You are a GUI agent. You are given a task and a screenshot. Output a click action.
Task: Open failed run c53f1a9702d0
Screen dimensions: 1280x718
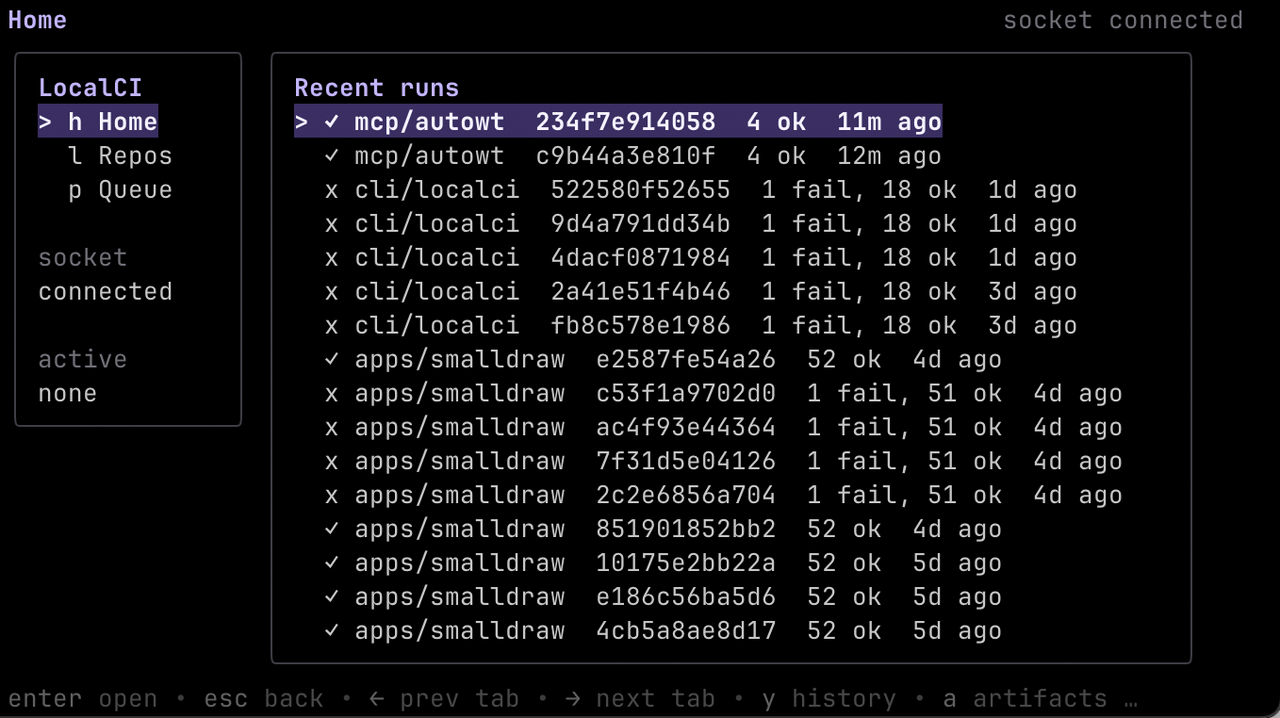click(x=723, y=394)
